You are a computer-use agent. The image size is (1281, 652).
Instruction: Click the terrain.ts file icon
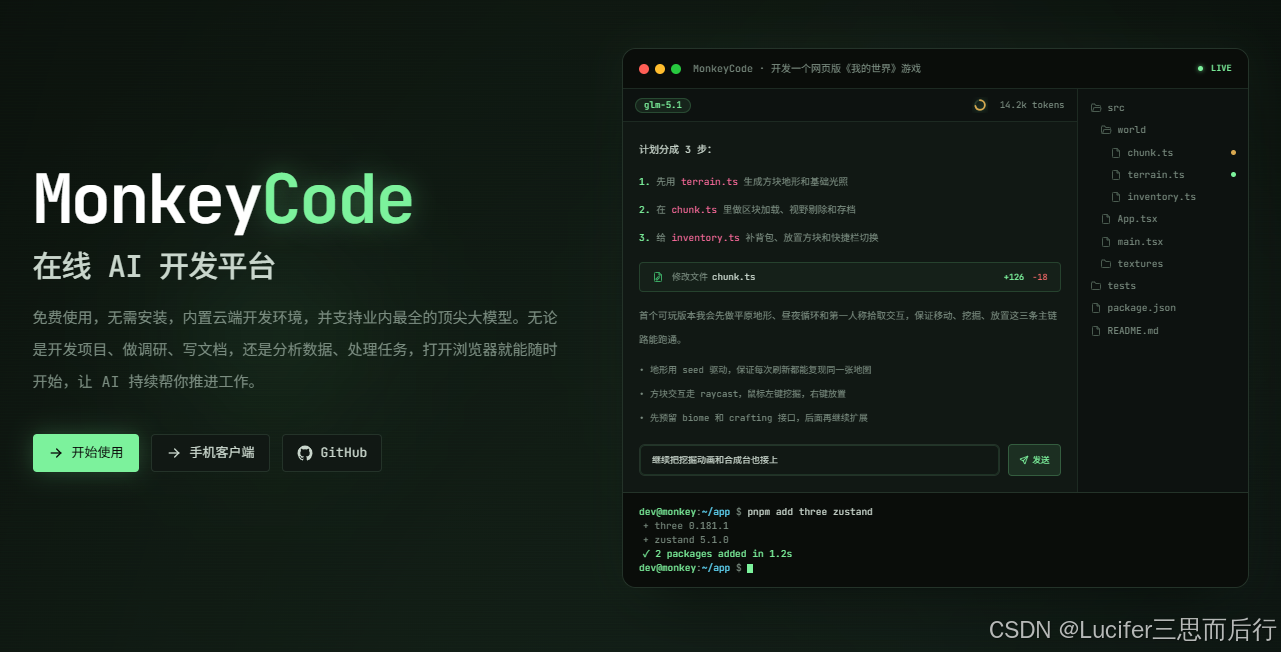[x=1116, y=175]
